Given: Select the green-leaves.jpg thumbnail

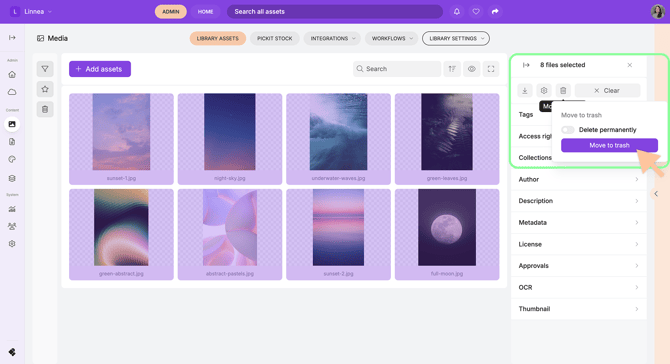Looking at the screenshot, I should pyautogui.click(x=447, y=139).
